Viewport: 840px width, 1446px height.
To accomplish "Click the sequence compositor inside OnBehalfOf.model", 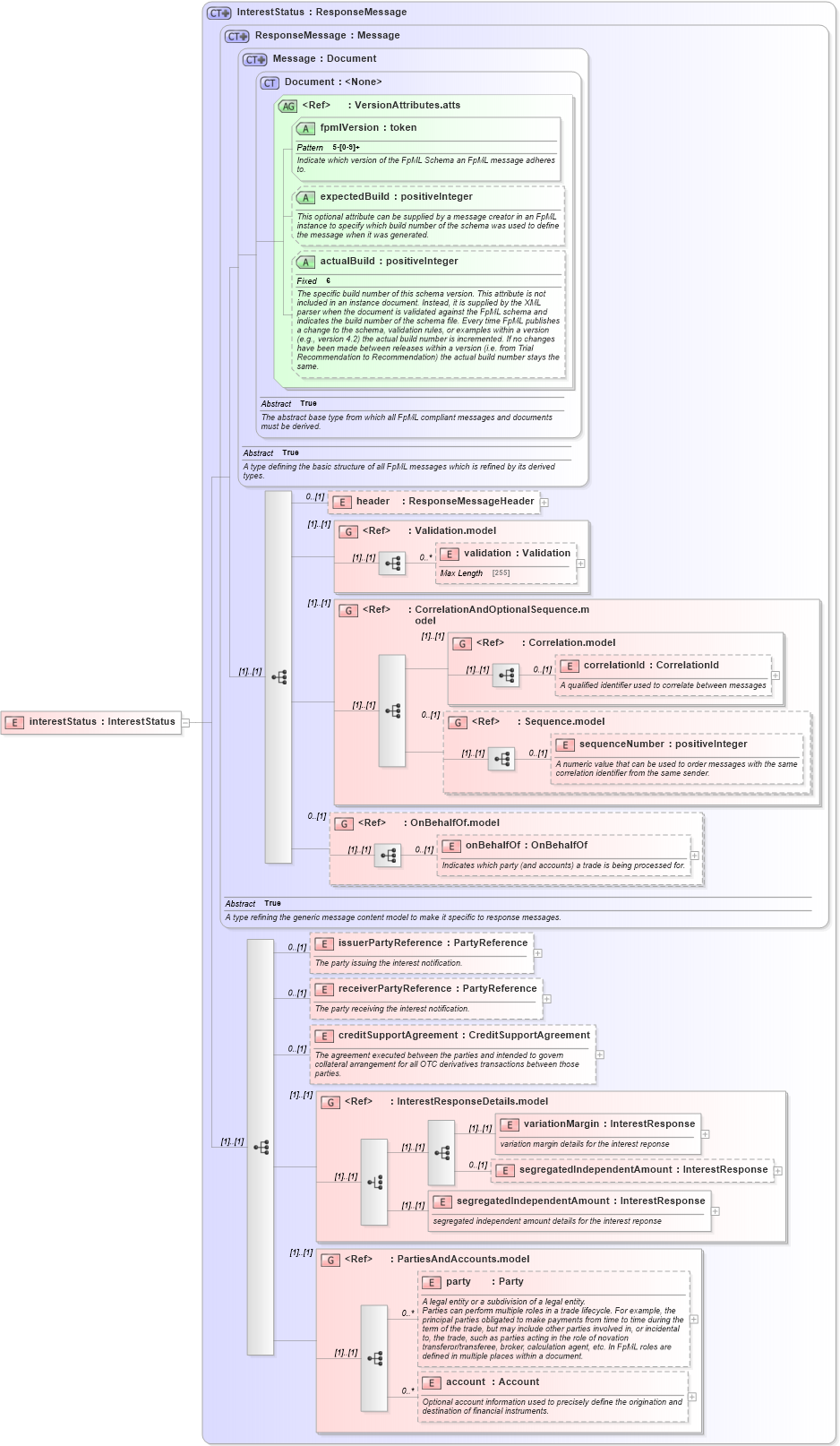I will [388, 856].
